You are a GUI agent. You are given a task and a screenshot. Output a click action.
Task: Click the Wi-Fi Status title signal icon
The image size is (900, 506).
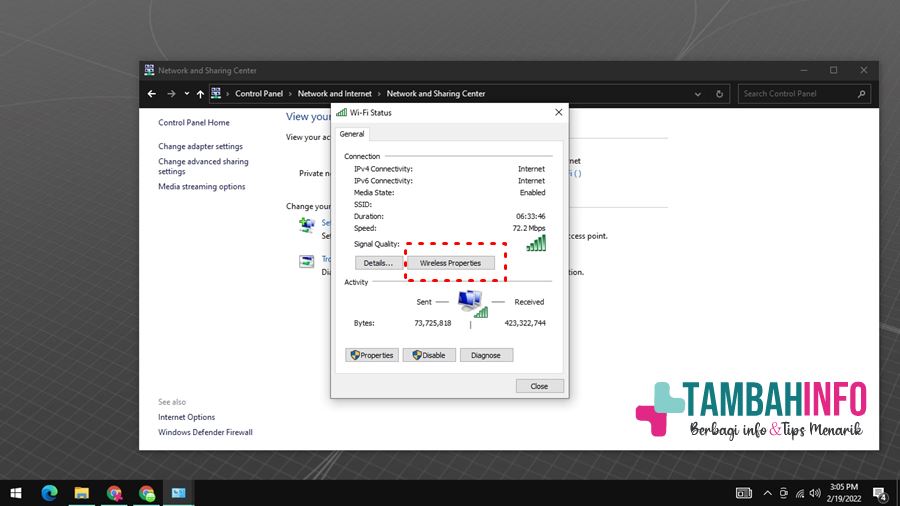click(x=342, y=112)
